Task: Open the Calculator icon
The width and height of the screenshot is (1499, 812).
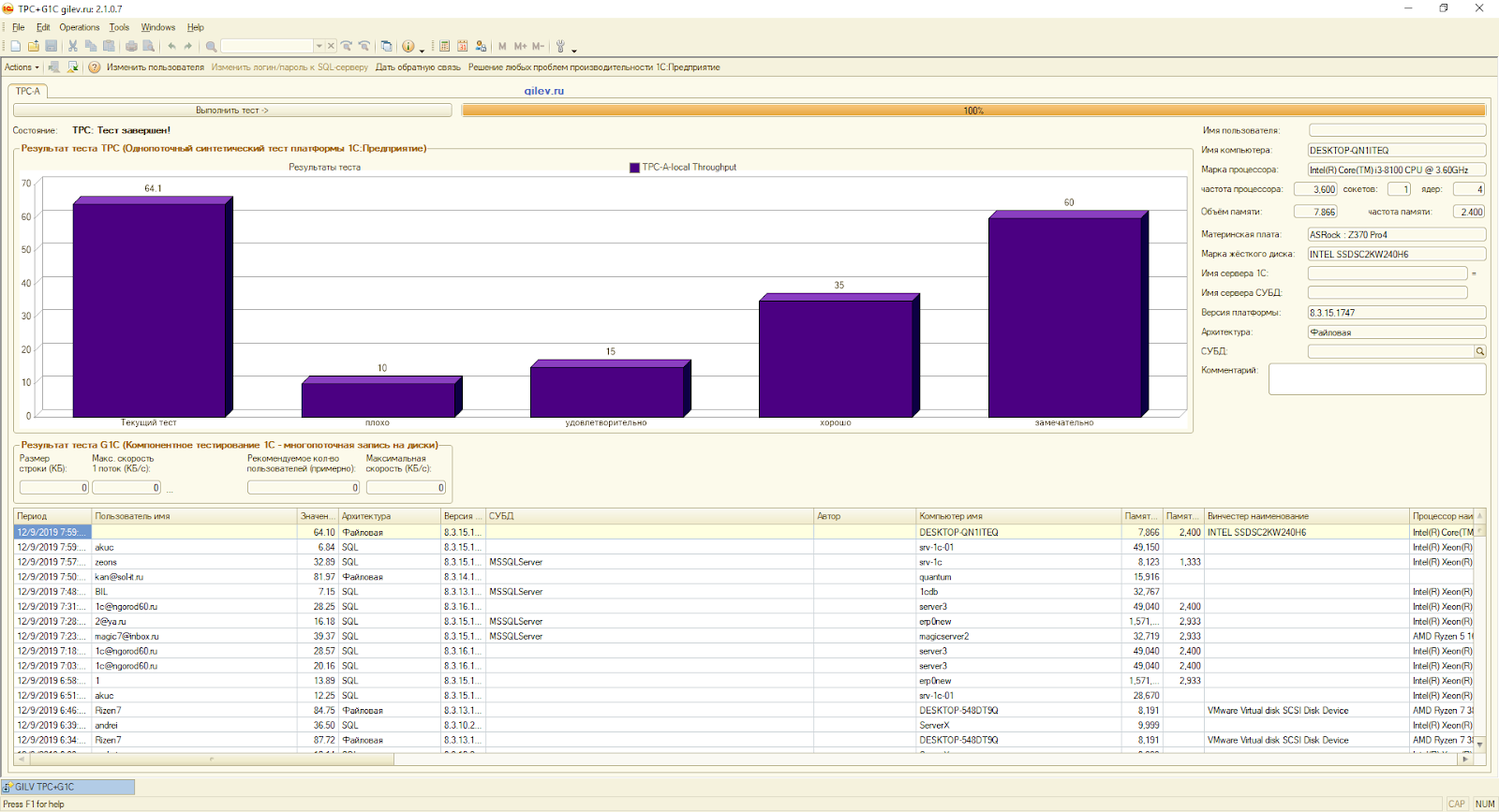Action: pos(445,46)
